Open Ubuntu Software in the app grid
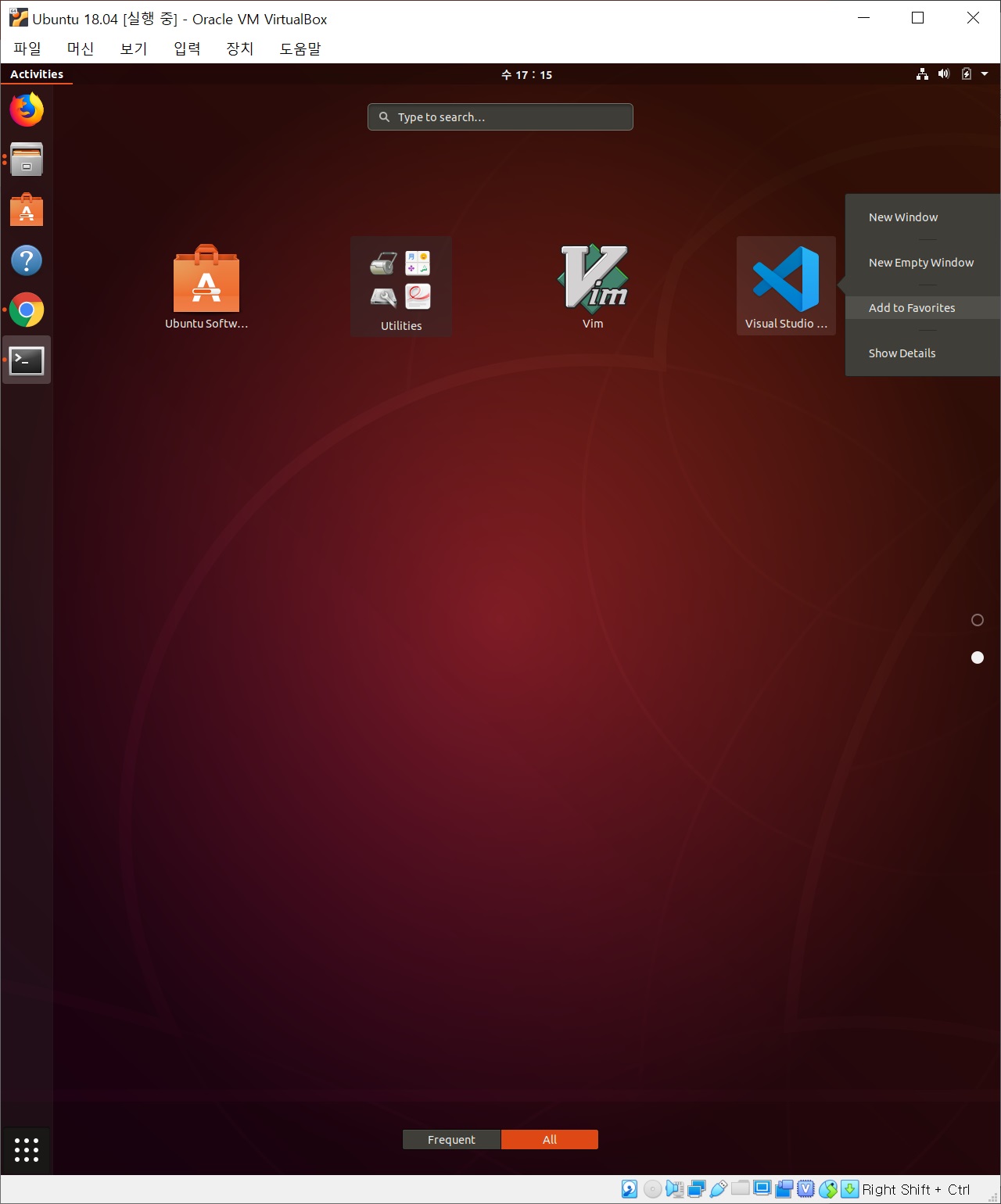The image size is (1001, 1204). [206, 287]
